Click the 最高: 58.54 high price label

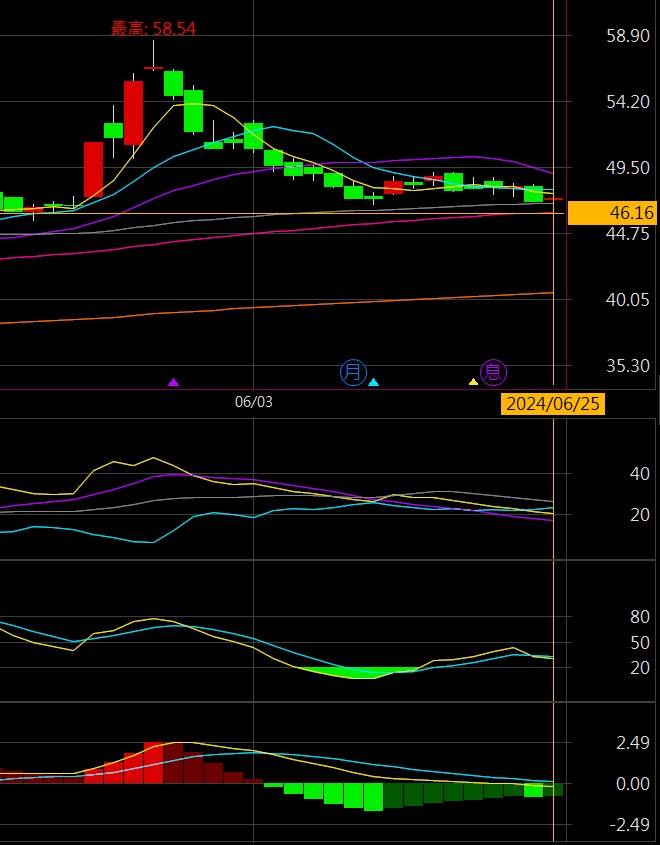click(153, 29)
